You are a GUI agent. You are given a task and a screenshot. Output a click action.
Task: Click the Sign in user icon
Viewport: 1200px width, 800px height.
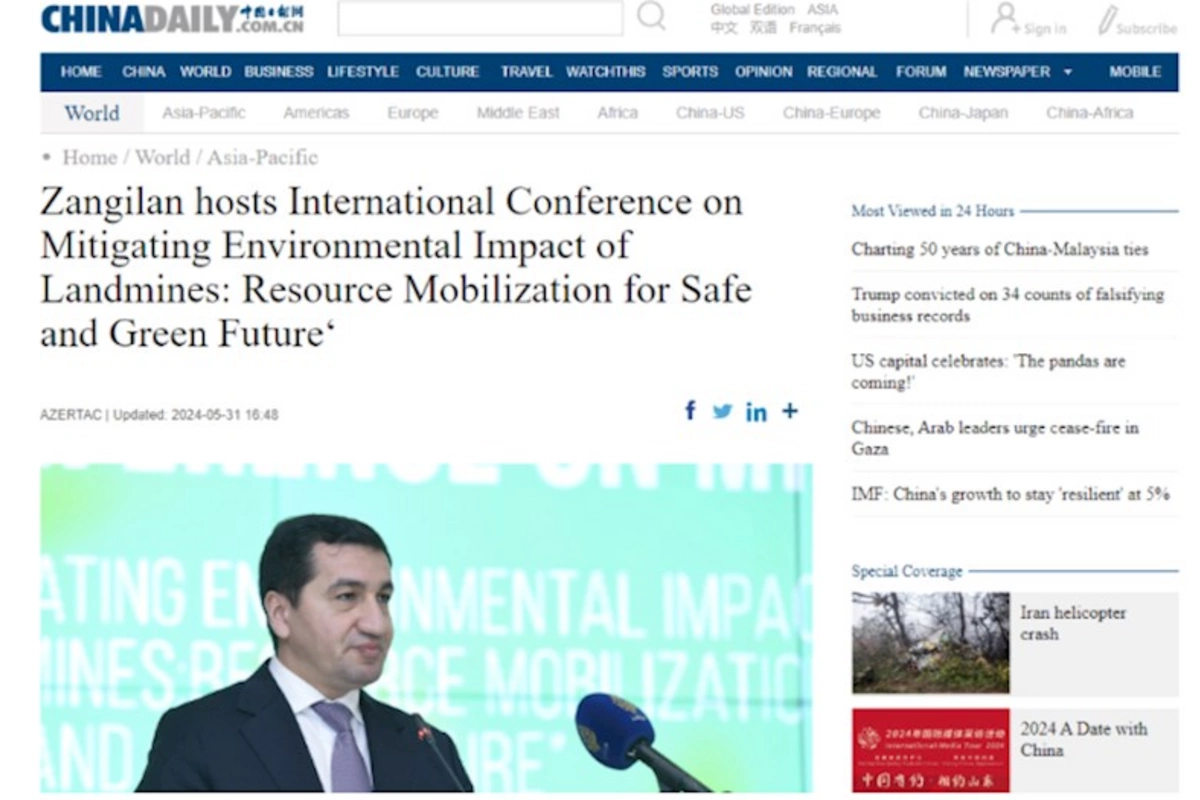1004,17
